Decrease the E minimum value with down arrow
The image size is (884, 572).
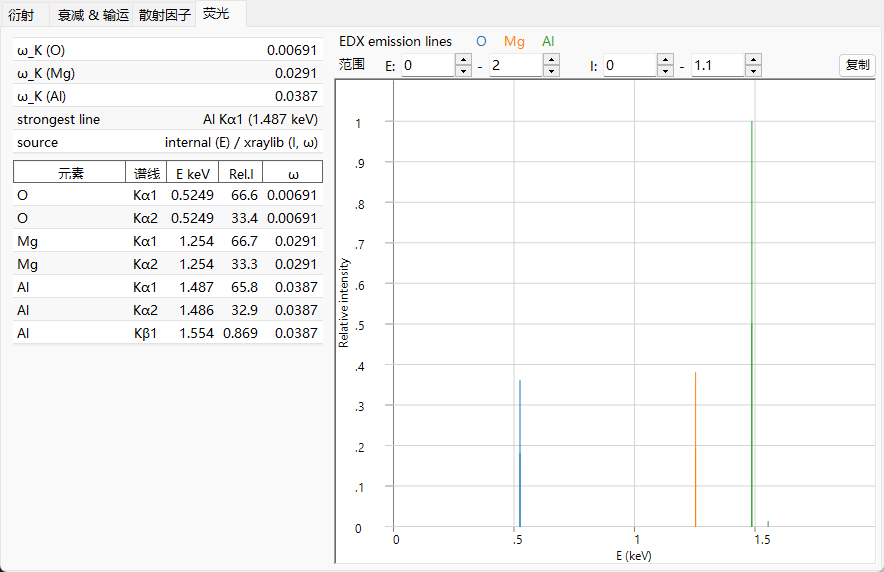pyautogui.click(x=463, y=71)
